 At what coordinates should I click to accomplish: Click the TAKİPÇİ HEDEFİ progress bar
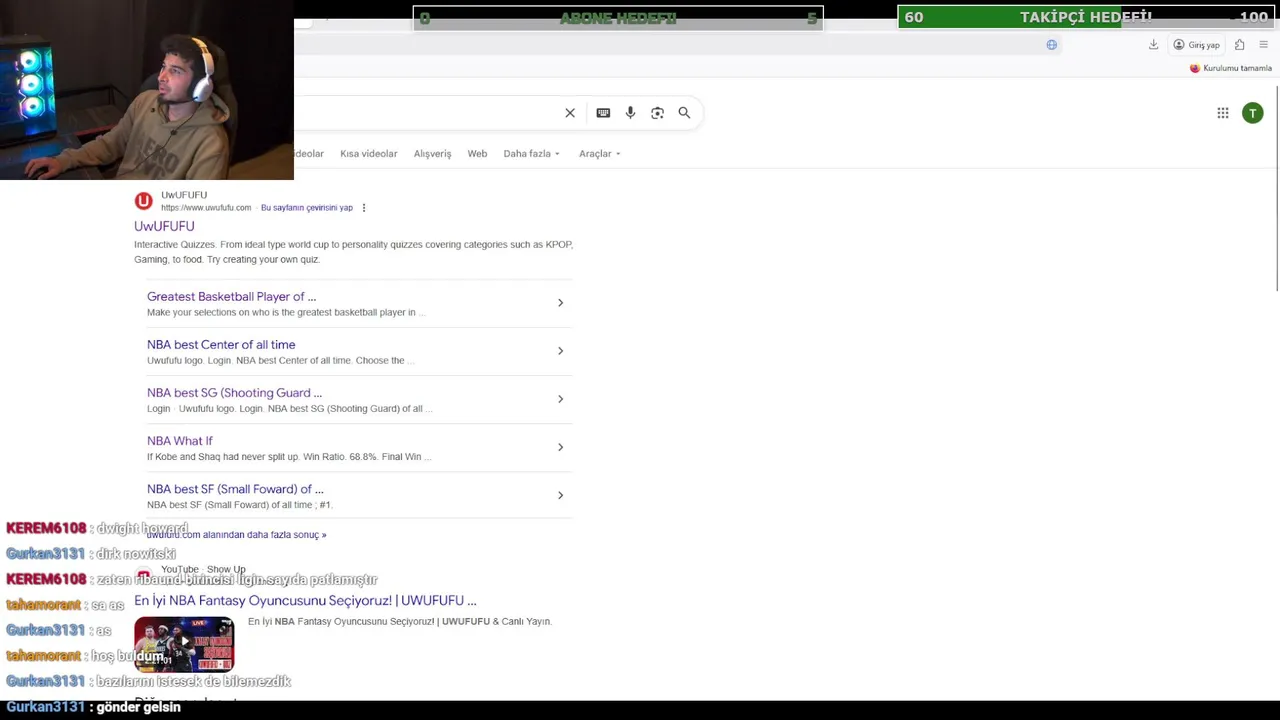pyautogui.click(x=1085, y=17)
